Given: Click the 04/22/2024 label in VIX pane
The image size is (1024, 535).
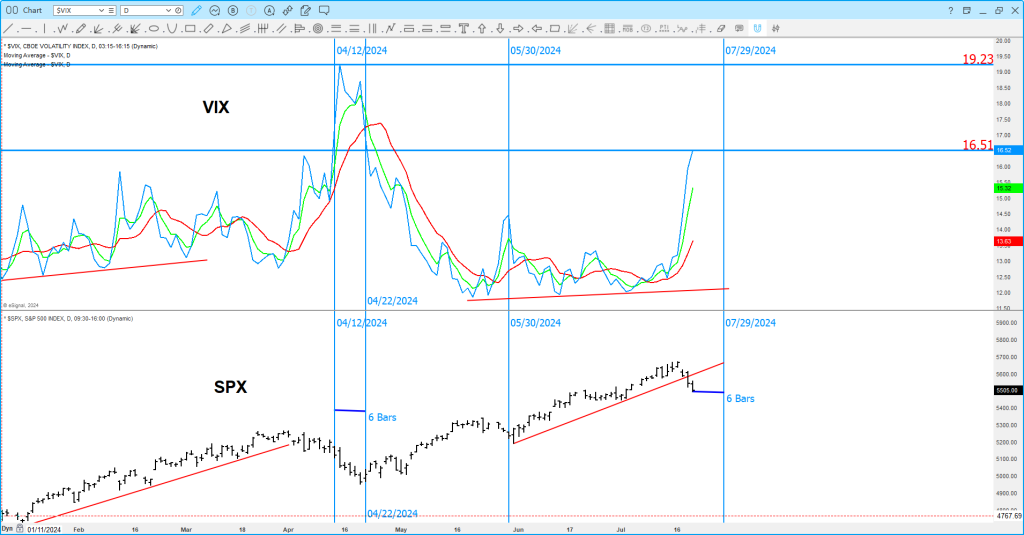Looking at the screenshot, I should click(x=392, y=301).
